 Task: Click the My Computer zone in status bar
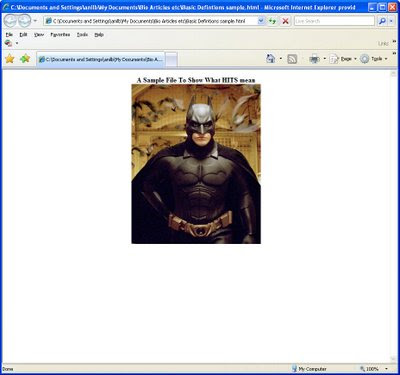point(309,369)
